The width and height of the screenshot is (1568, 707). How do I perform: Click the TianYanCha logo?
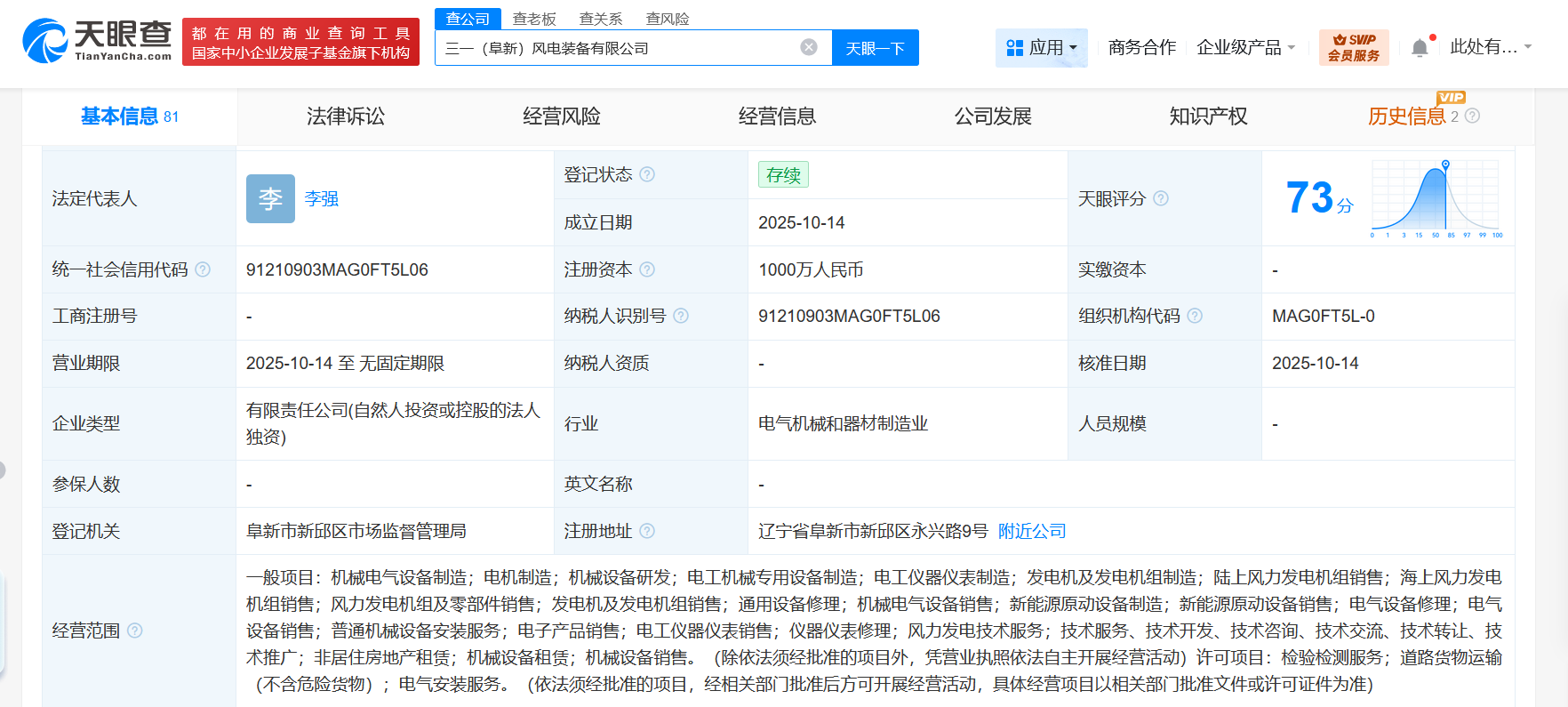tap(97, 42)
